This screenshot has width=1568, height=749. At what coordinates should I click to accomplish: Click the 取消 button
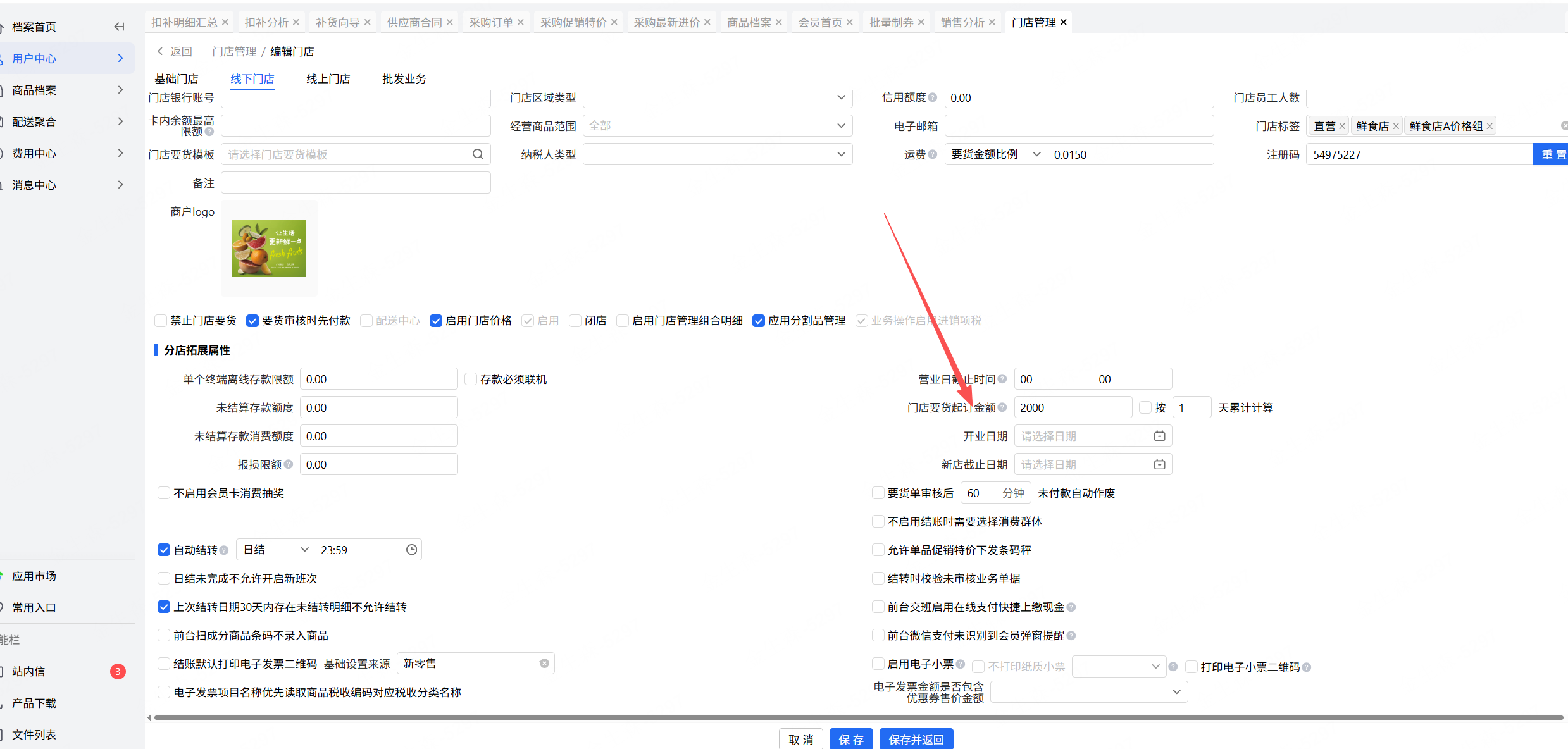click(800, 740)
